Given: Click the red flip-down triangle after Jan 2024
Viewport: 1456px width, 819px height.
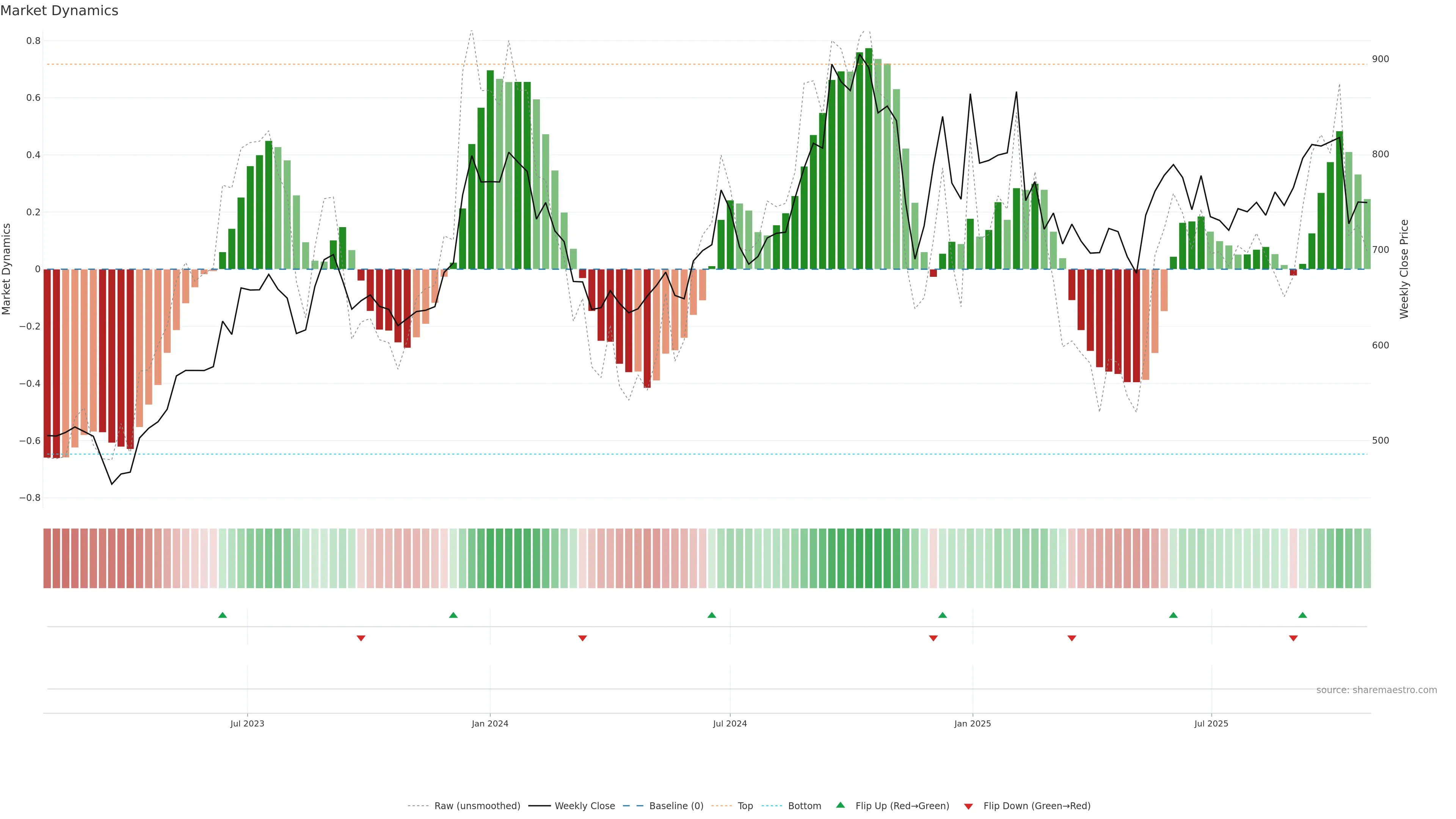Looking at the screenshot, I should coord(583,638).
